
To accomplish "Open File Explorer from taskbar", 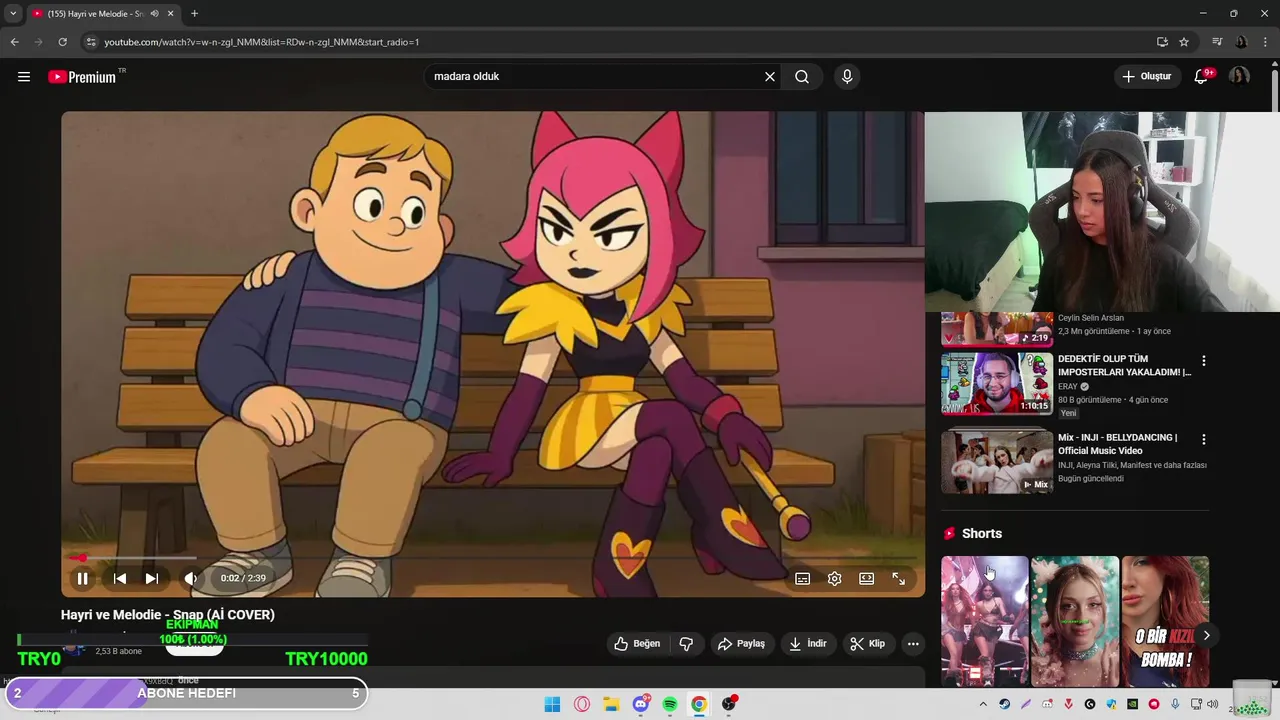I will 611,704.
